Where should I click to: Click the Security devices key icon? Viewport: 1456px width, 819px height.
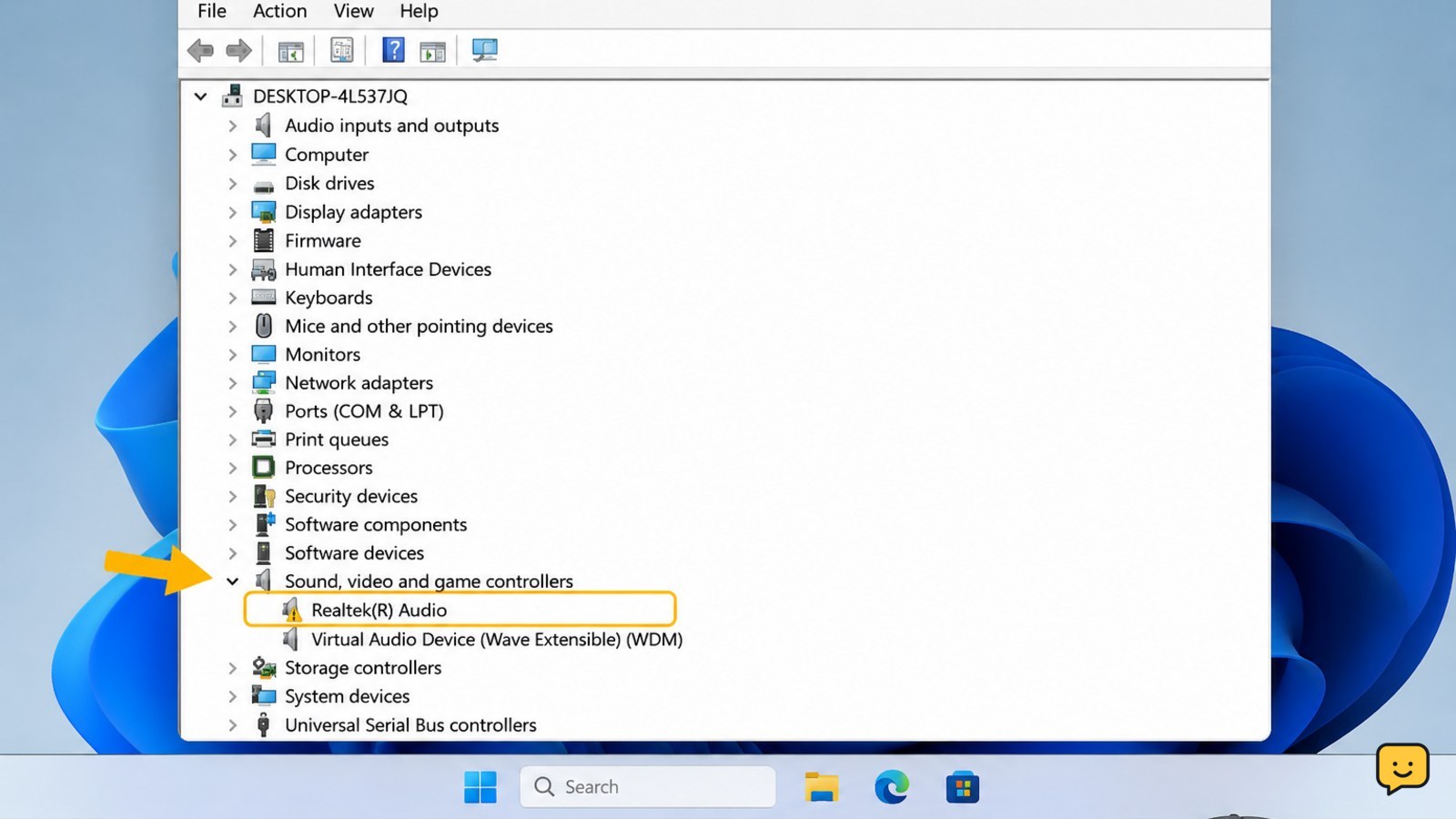[x=264, y=496]
